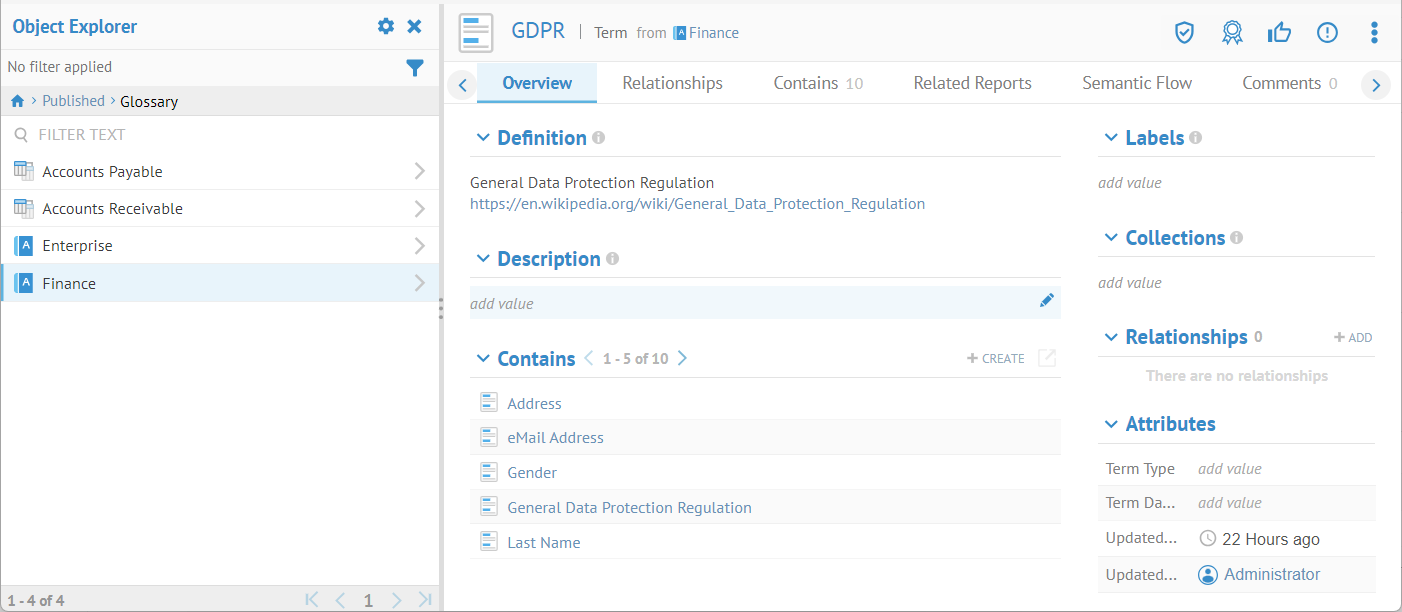Screen dimensions: 1402x612
Task: Open the three-dot more actions menu
Action: click(x=1374, y=33)
